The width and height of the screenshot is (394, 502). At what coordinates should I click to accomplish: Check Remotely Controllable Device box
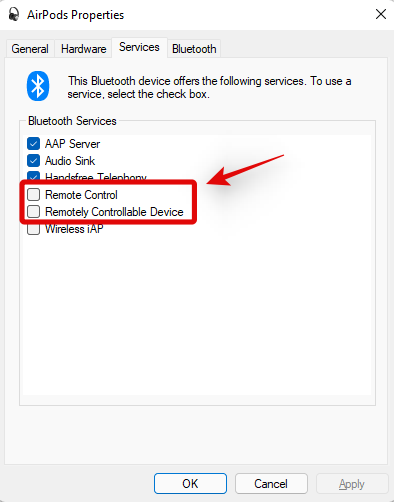[33, 211]
